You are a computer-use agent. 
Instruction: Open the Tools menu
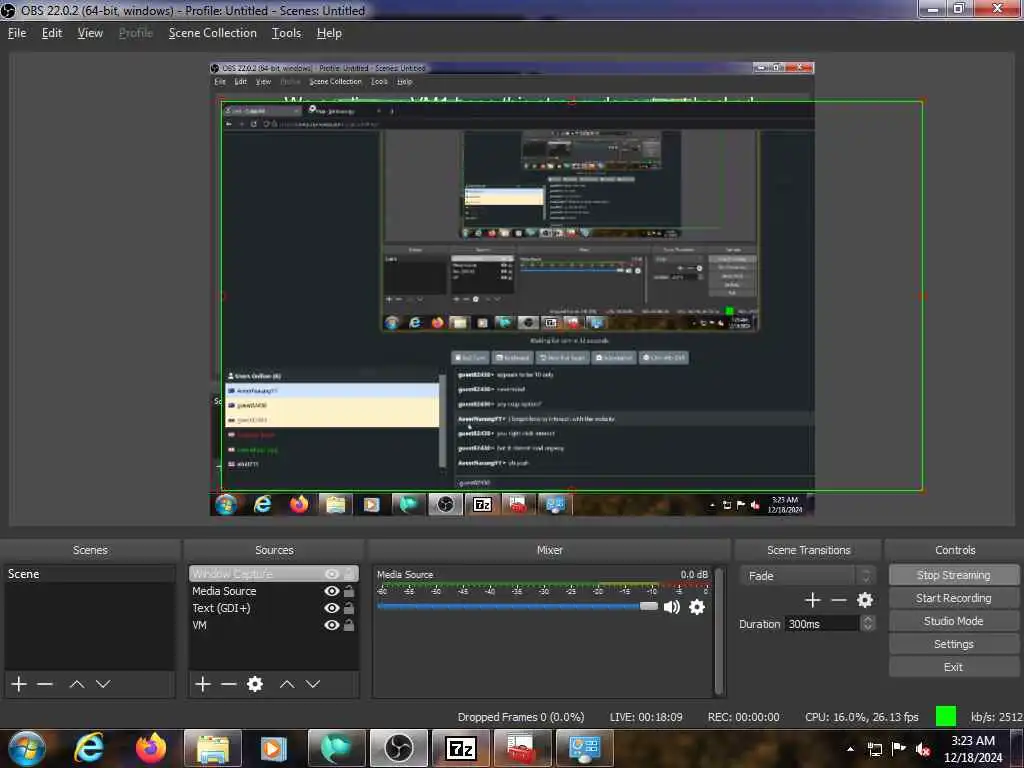tap(287, 33)
